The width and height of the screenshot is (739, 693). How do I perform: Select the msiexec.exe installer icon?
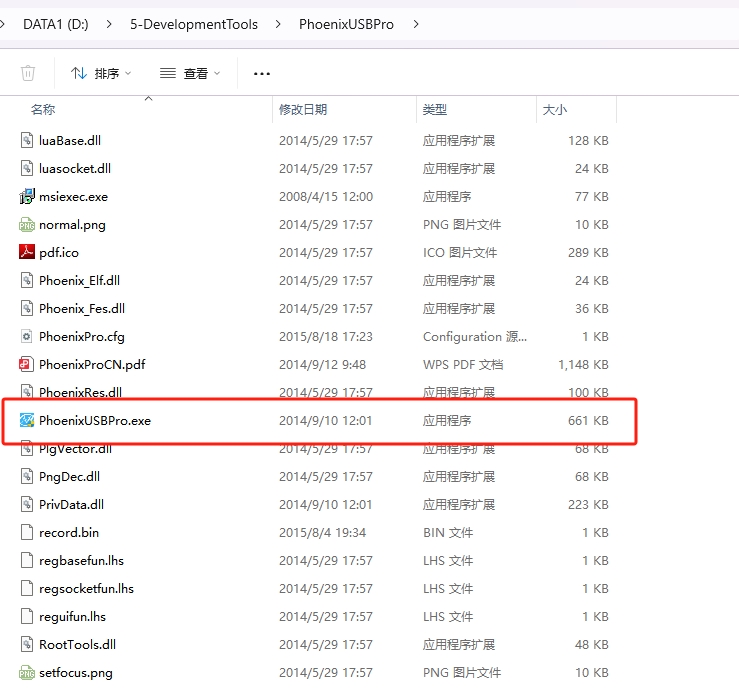(27, 197)
